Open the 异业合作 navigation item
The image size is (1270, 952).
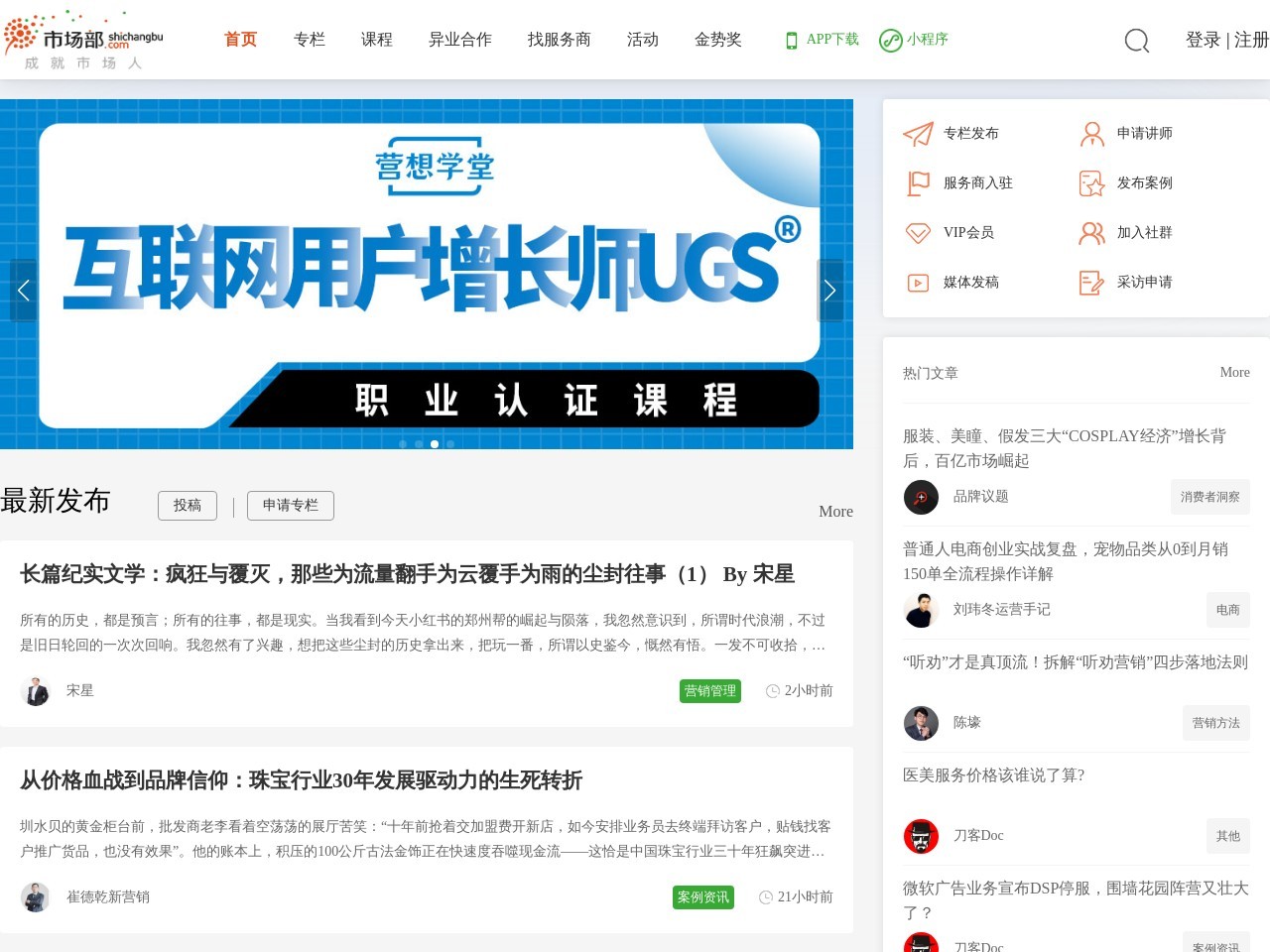point(460,40)
